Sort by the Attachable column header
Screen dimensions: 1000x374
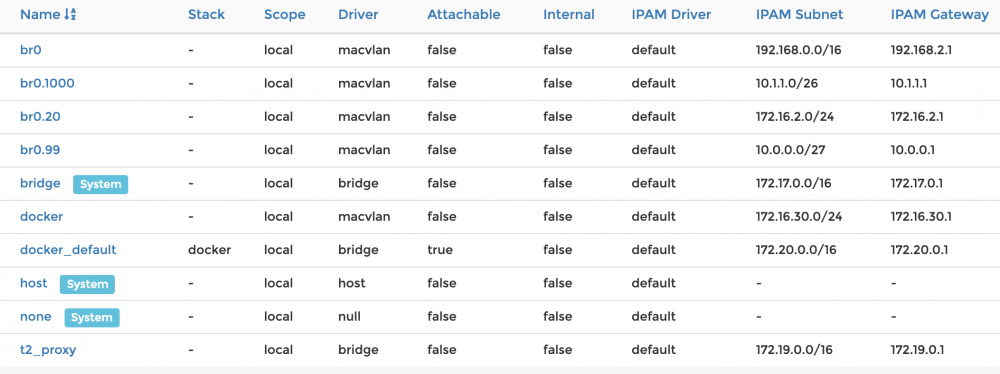click(x=464, y=15)
